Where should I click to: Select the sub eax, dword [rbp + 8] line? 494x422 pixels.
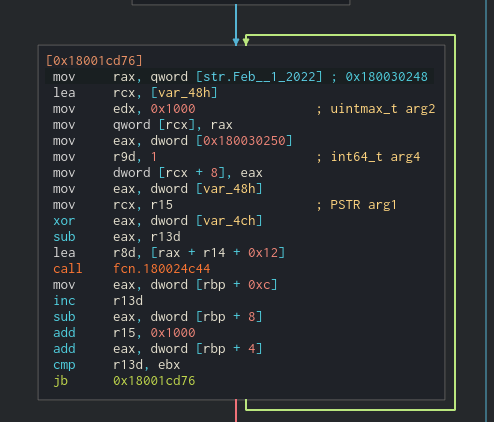coord(158,317)
